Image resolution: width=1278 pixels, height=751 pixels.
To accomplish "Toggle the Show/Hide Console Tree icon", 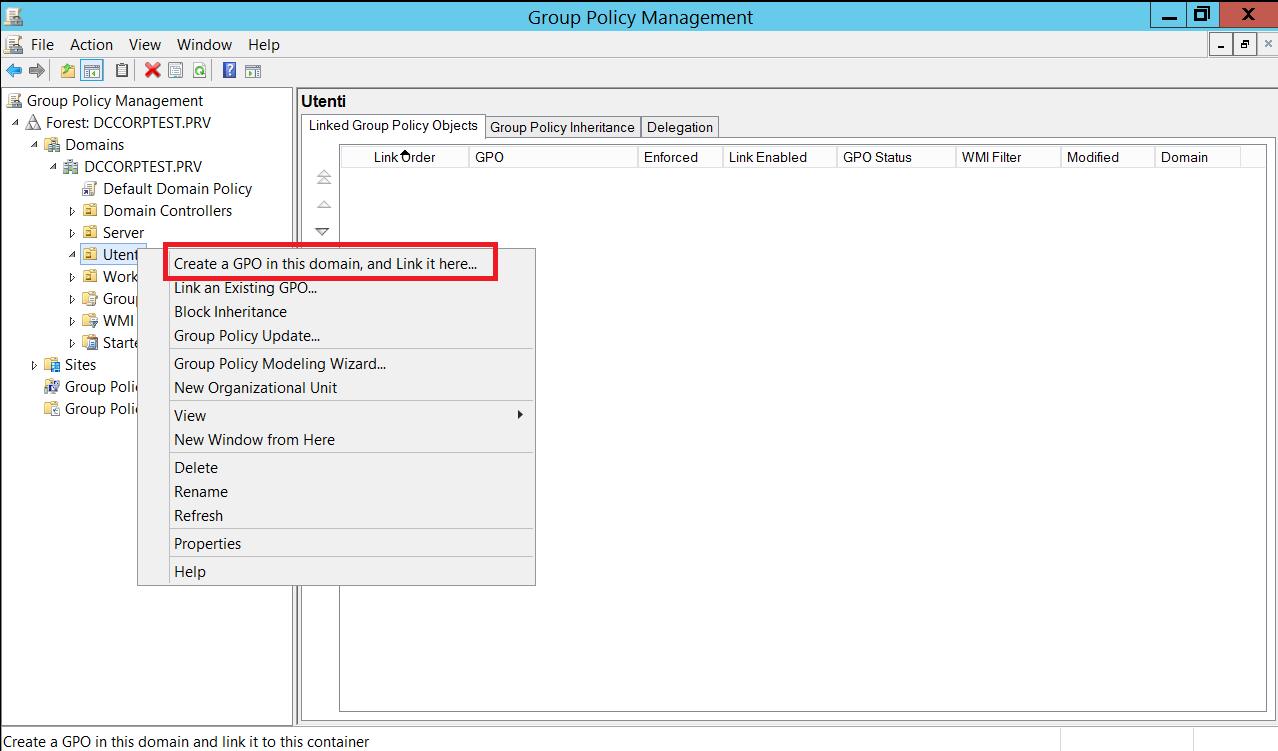I will [x=92, y=70].
